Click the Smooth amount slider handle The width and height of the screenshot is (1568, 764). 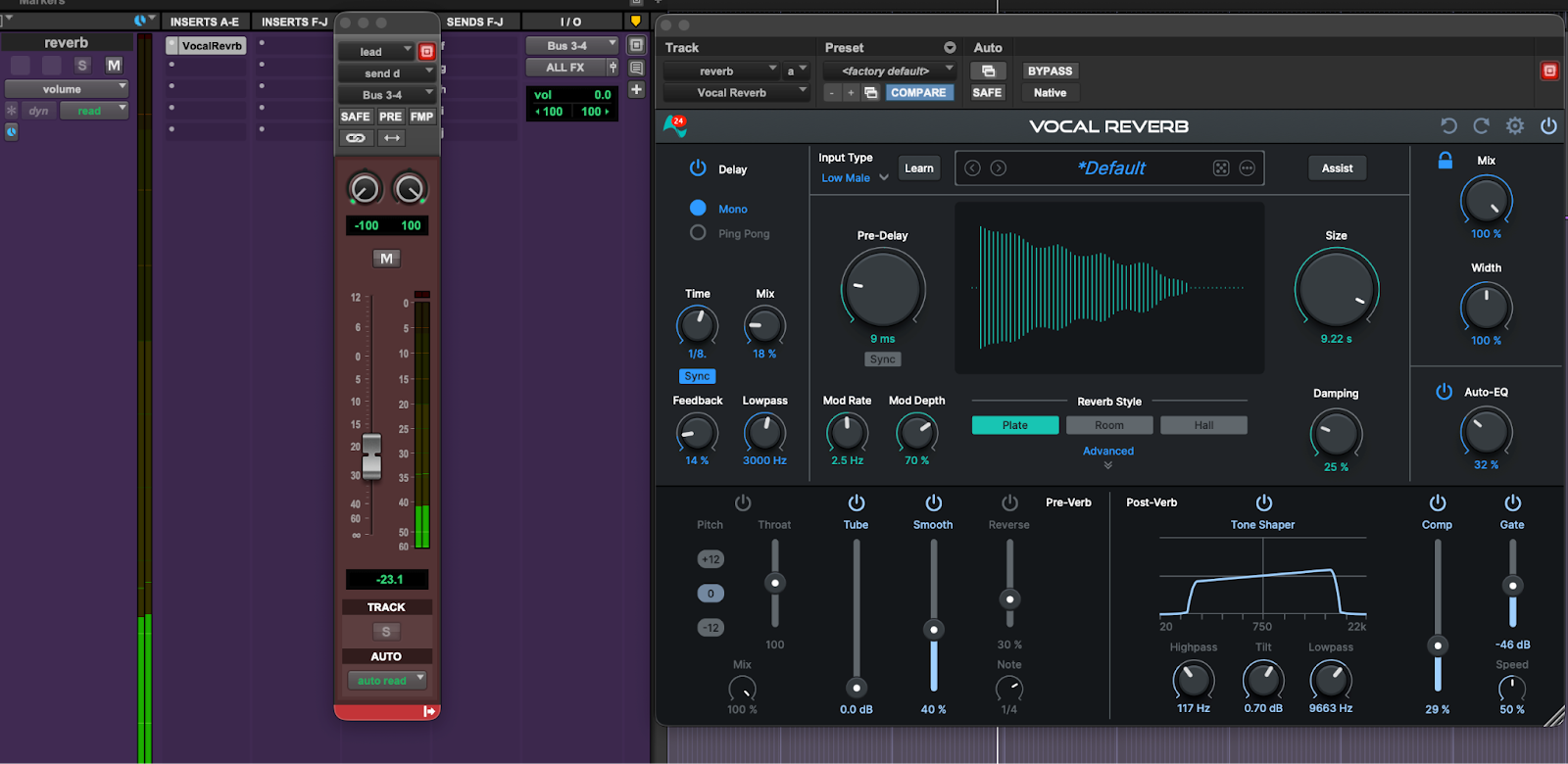(x=934, y=630)
